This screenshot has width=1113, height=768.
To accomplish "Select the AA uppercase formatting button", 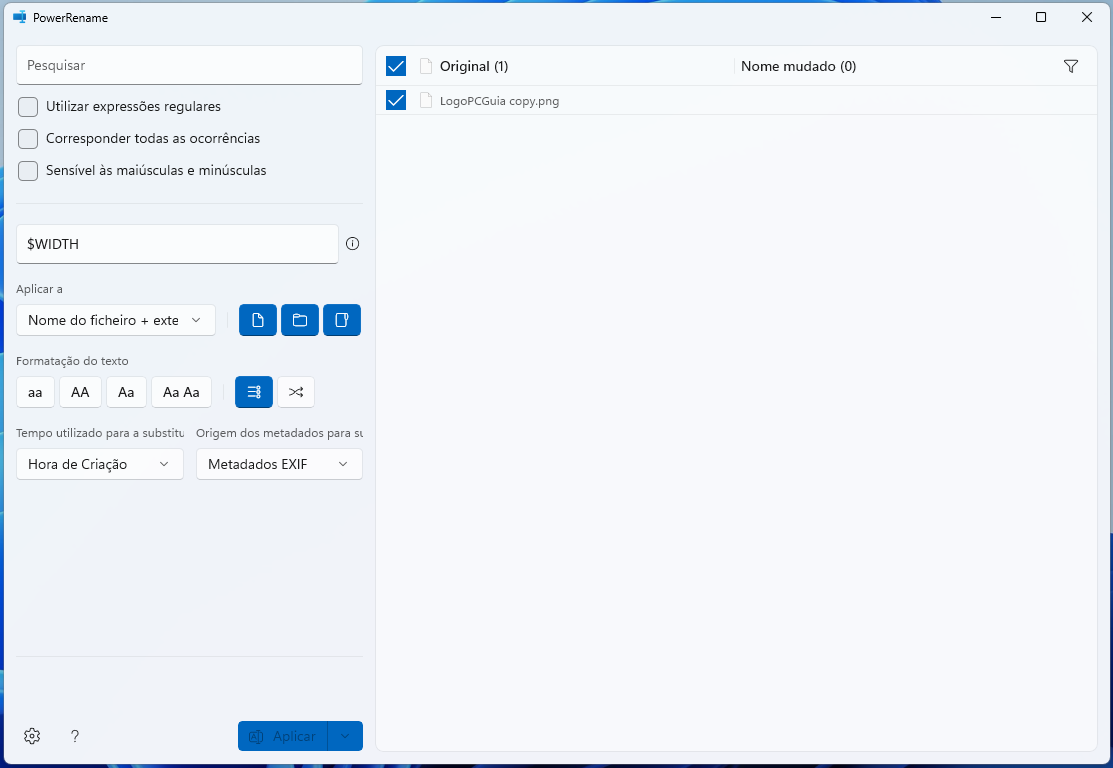I will [80, 392].
